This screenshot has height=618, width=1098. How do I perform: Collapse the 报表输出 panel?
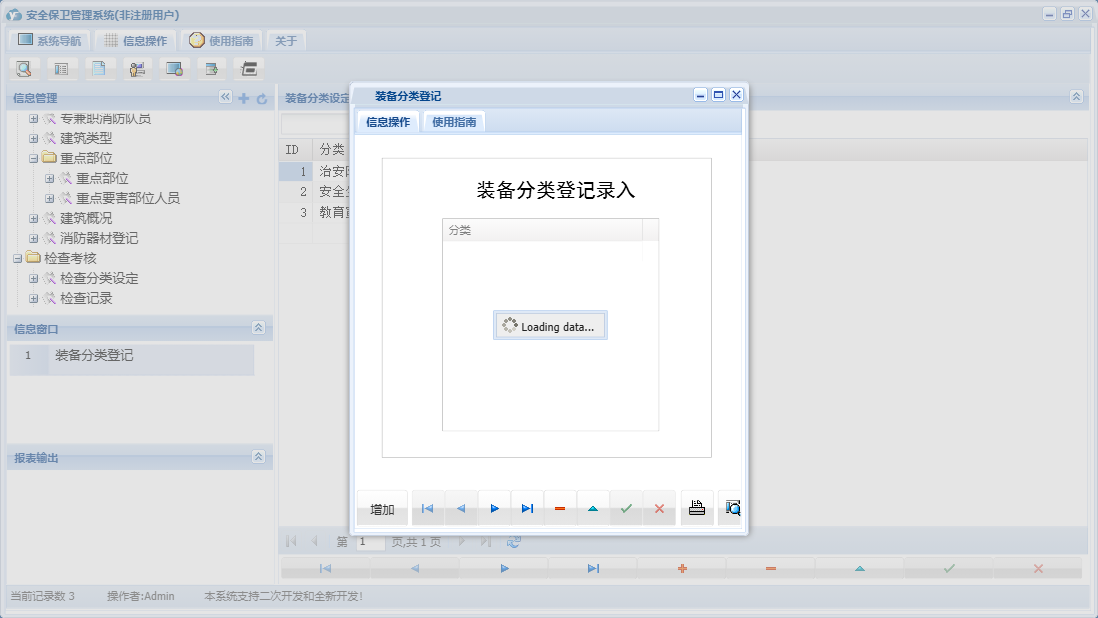coord(260,457)
